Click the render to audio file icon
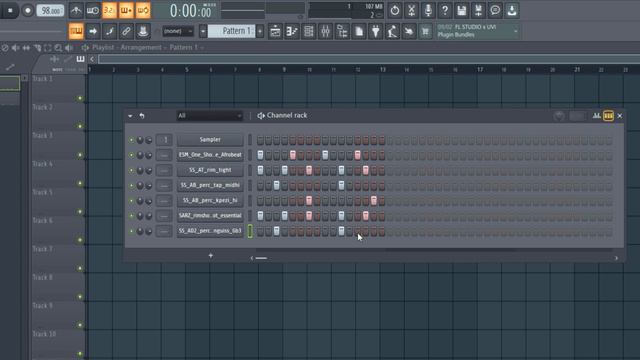 (x=478, y=11)
